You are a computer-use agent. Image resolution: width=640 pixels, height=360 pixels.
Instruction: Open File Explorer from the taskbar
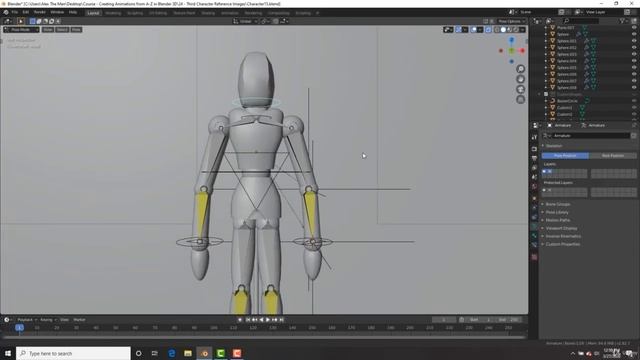pyautogui.click(x=188, y=353)
